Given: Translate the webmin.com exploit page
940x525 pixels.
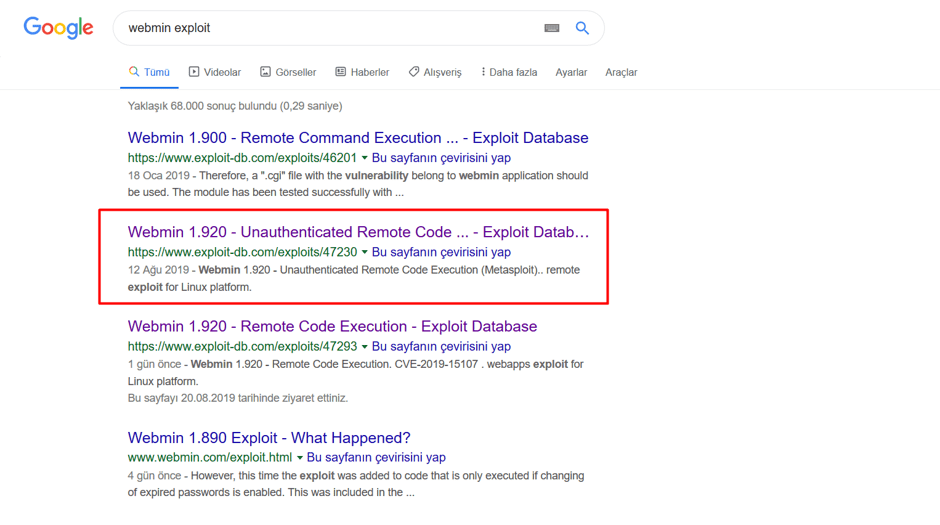Looking at the screenshot, I should tap(376, 457).
